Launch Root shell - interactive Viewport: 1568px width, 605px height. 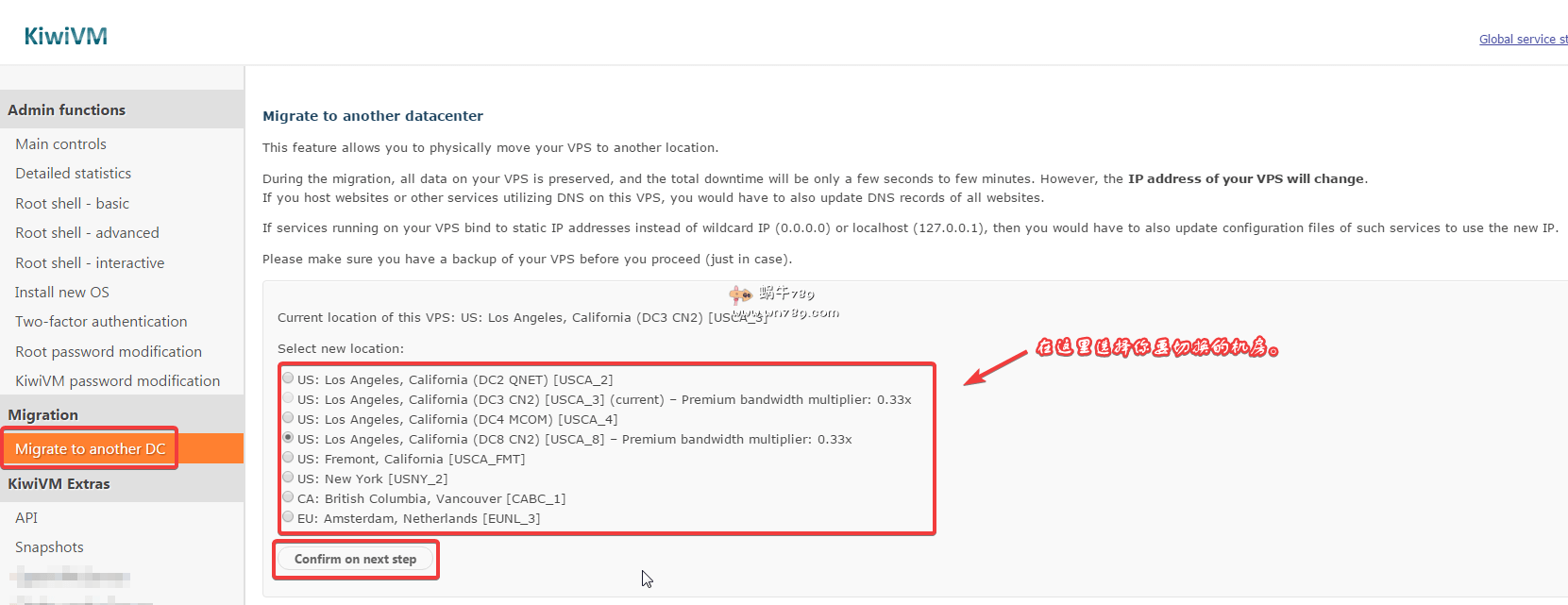click(x=90, y=263)
